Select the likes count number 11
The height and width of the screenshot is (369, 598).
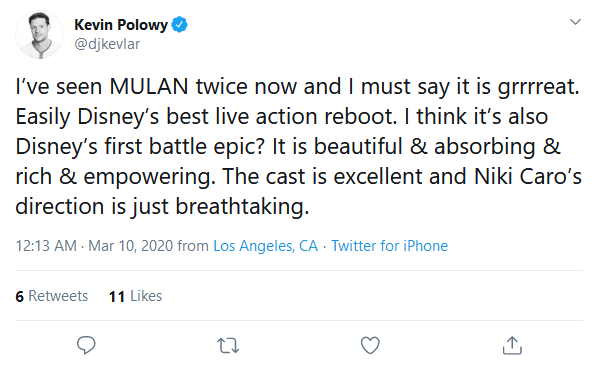point(117,297)
